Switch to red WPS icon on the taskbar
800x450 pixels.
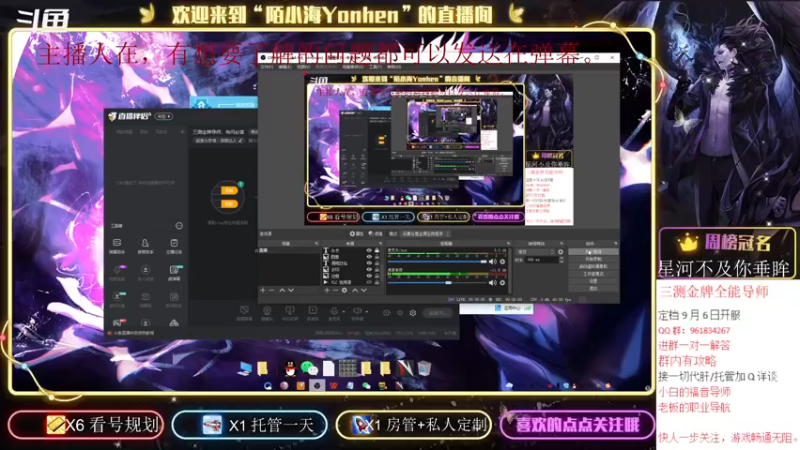pos(334,386)
